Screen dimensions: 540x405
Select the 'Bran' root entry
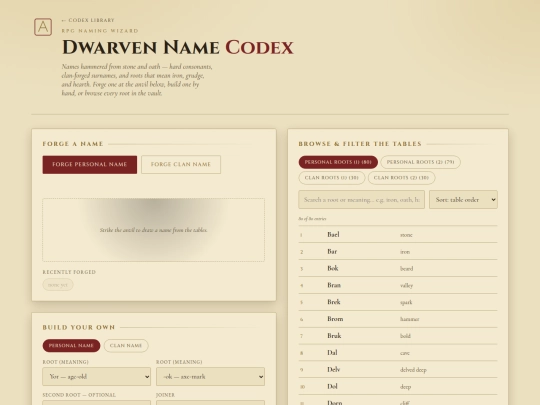tap(334, 285)
